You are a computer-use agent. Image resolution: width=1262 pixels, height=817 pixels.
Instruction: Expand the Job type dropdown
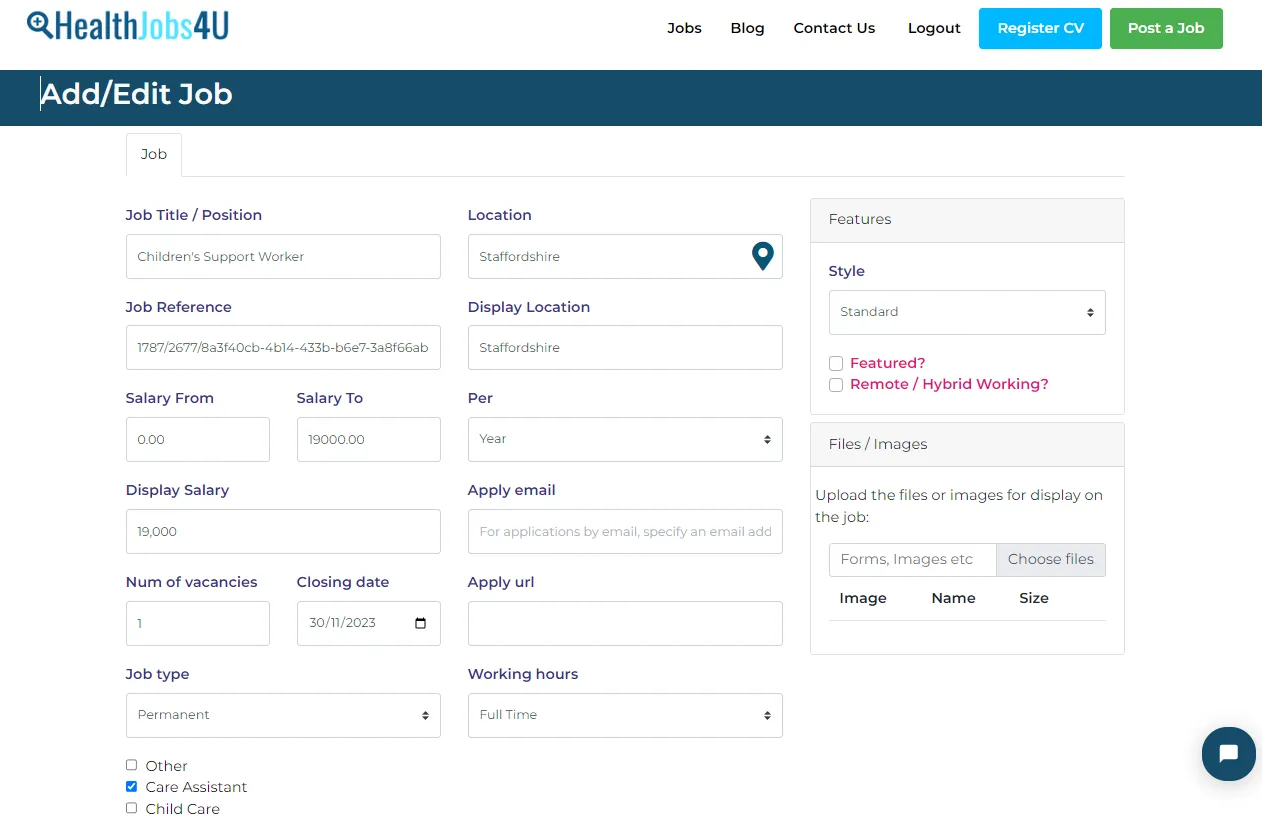(283, 715)
